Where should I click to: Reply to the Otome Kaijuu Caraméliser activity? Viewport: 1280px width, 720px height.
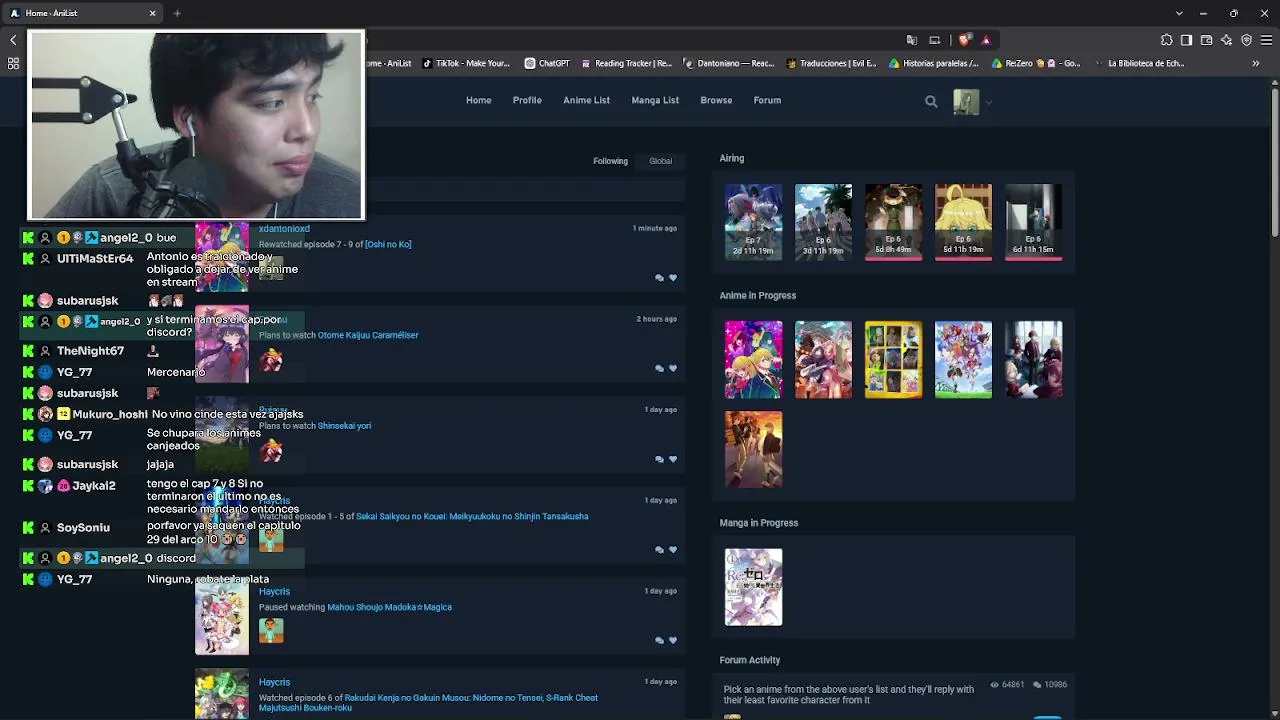tap(659, 368)
